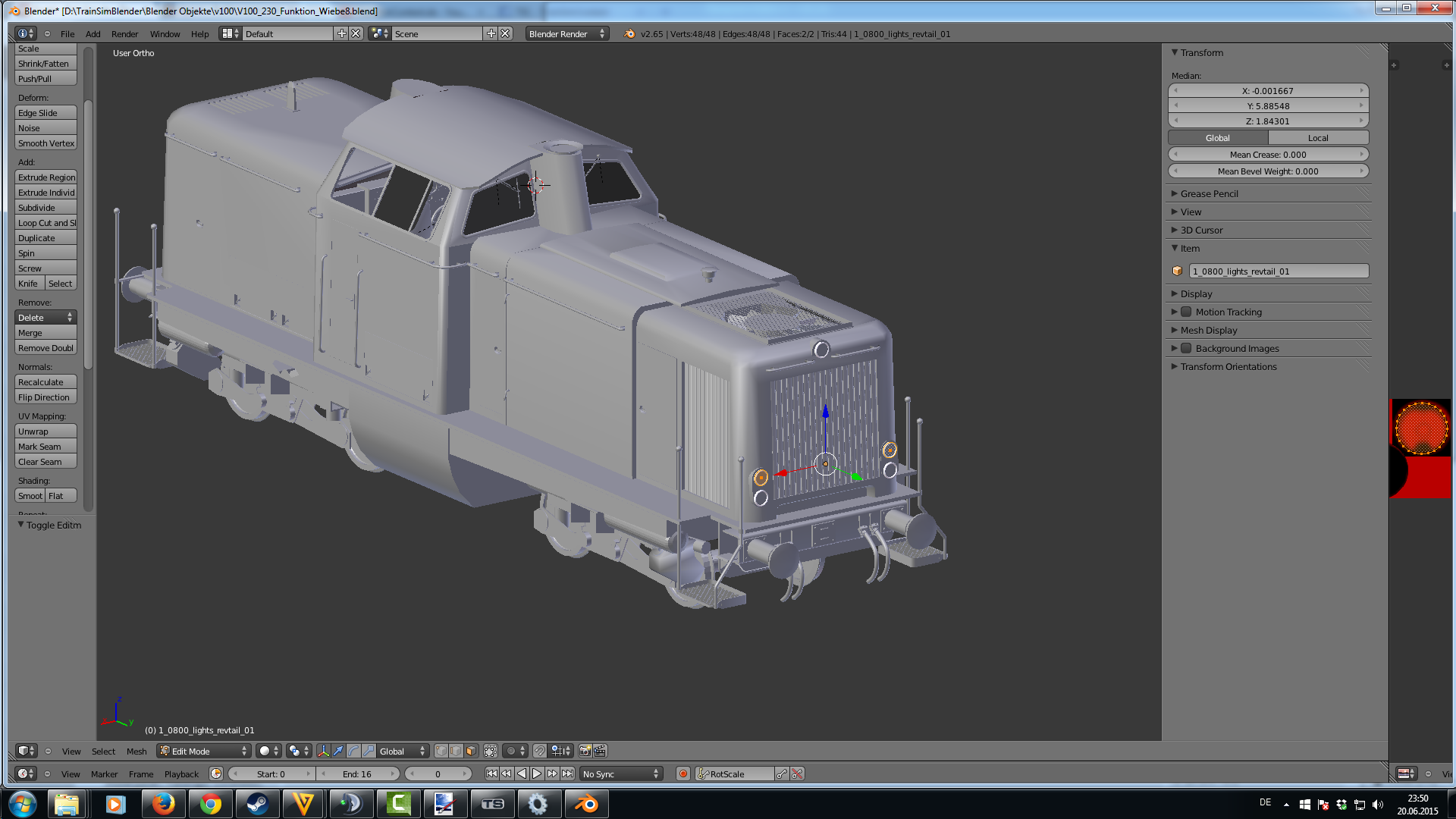Open the Edit Mode dropdown
Viewport: 1456px width, 819px height.
(x=203, y=751)
